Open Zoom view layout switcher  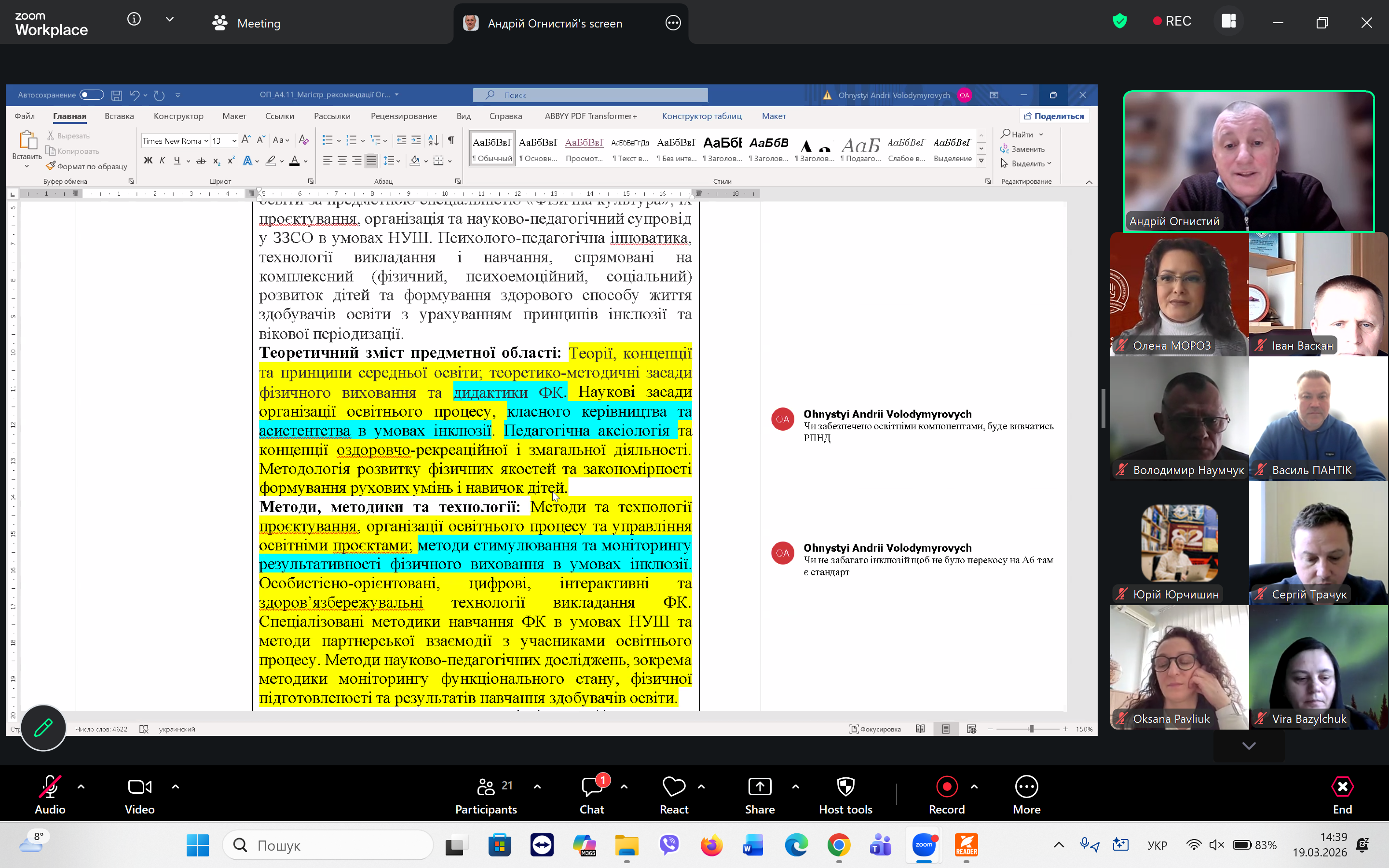1229,22
